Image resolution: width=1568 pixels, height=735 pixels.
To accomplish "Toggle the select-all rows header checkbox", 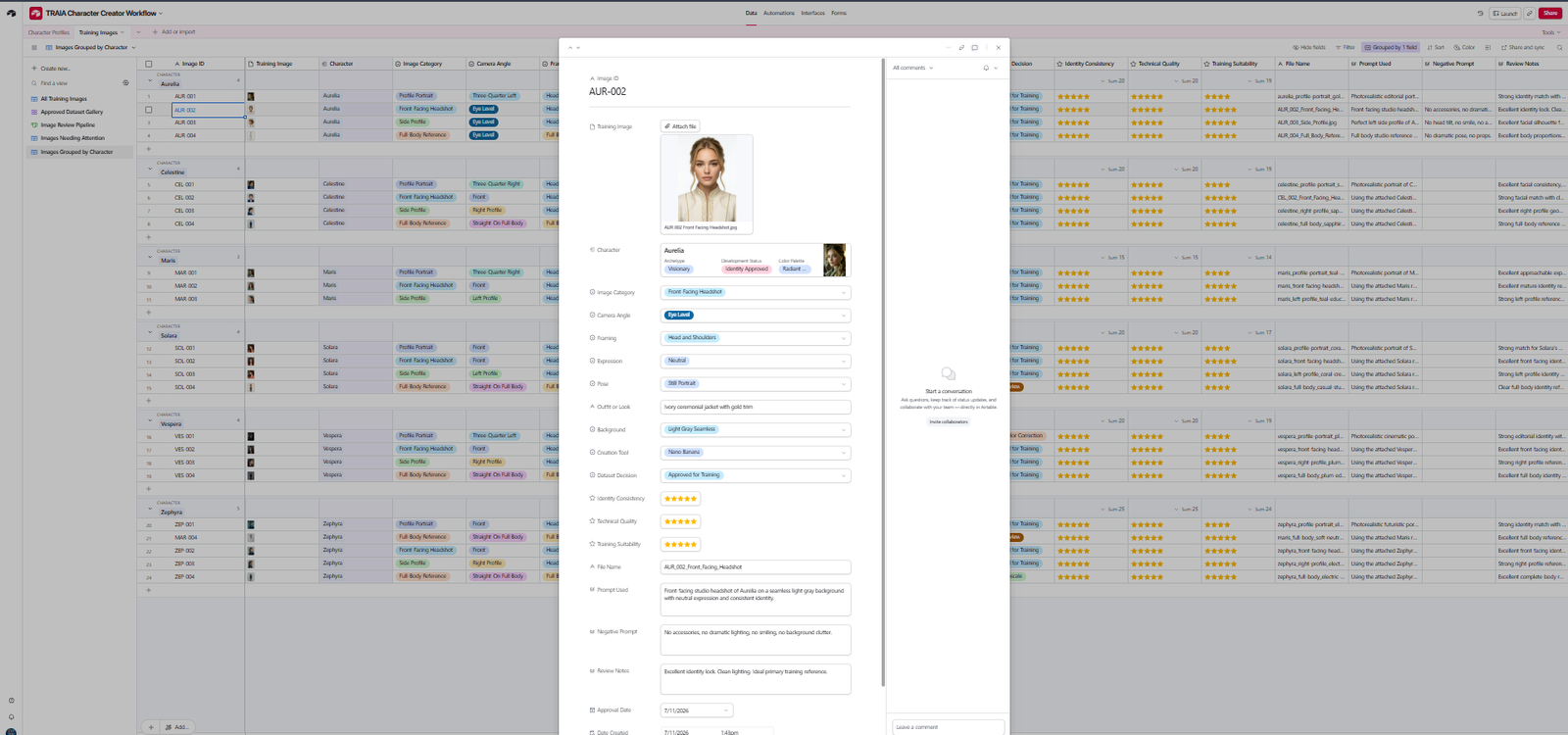I will (149, 64).
